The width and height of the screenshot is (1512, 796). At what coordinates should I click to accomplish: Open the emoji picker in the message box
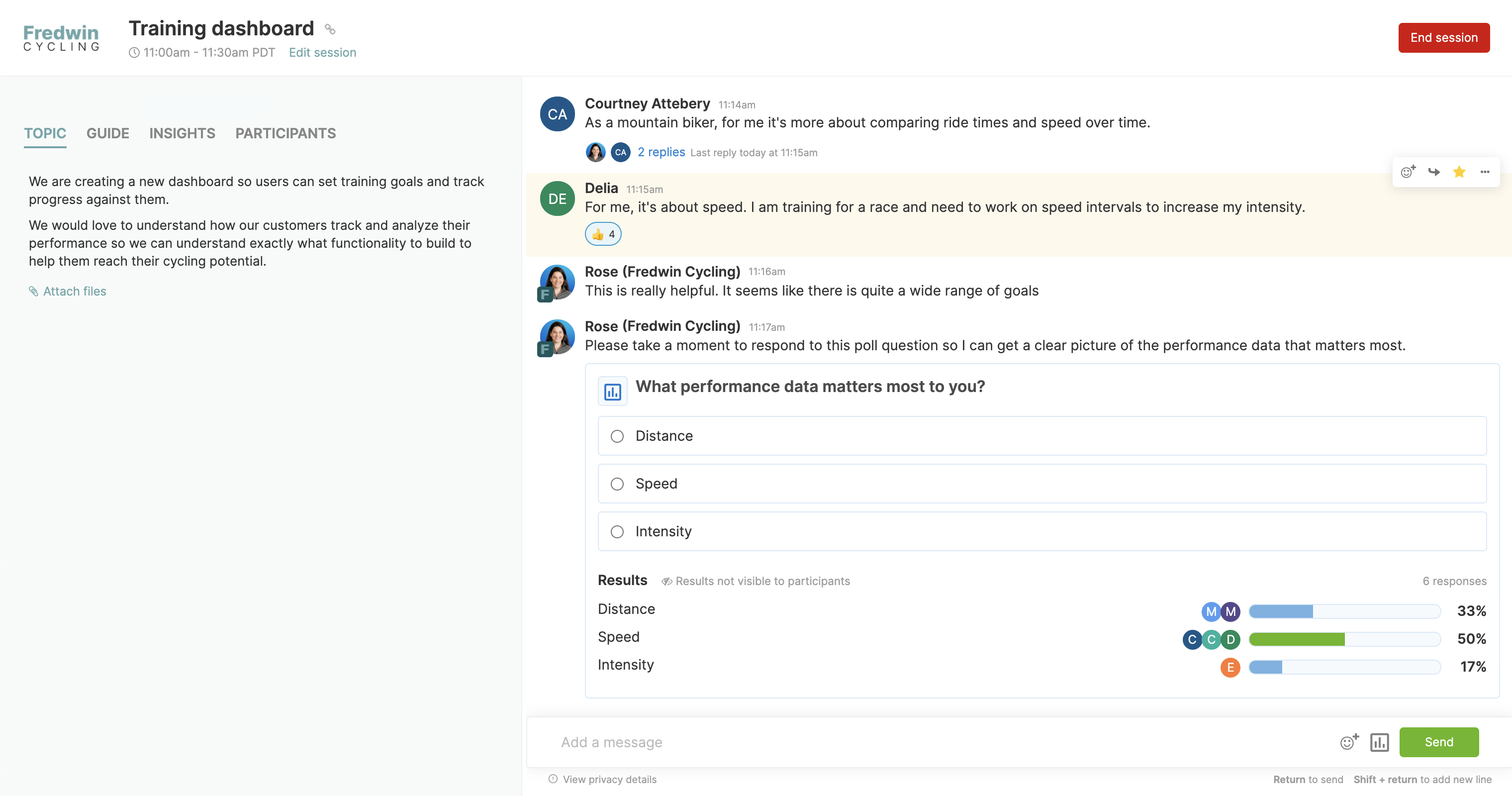pyautogui.click(x=1348, y=742)
